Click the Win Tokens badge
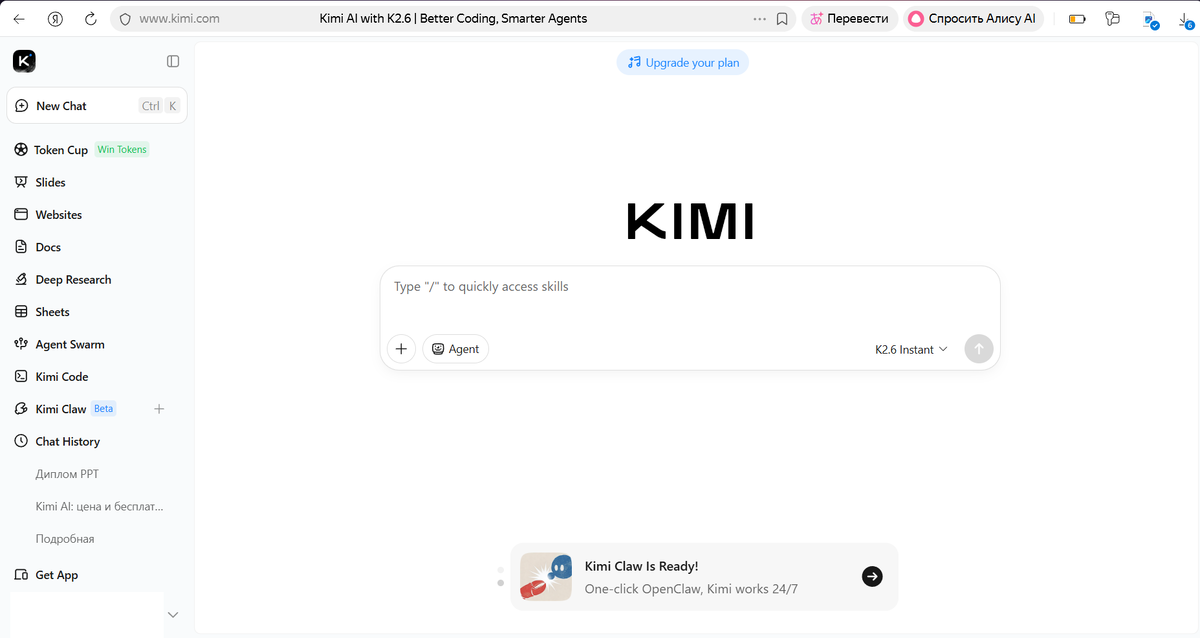Image resolution: width=1200 pixels, height=638 pixels. pos(122,150)
